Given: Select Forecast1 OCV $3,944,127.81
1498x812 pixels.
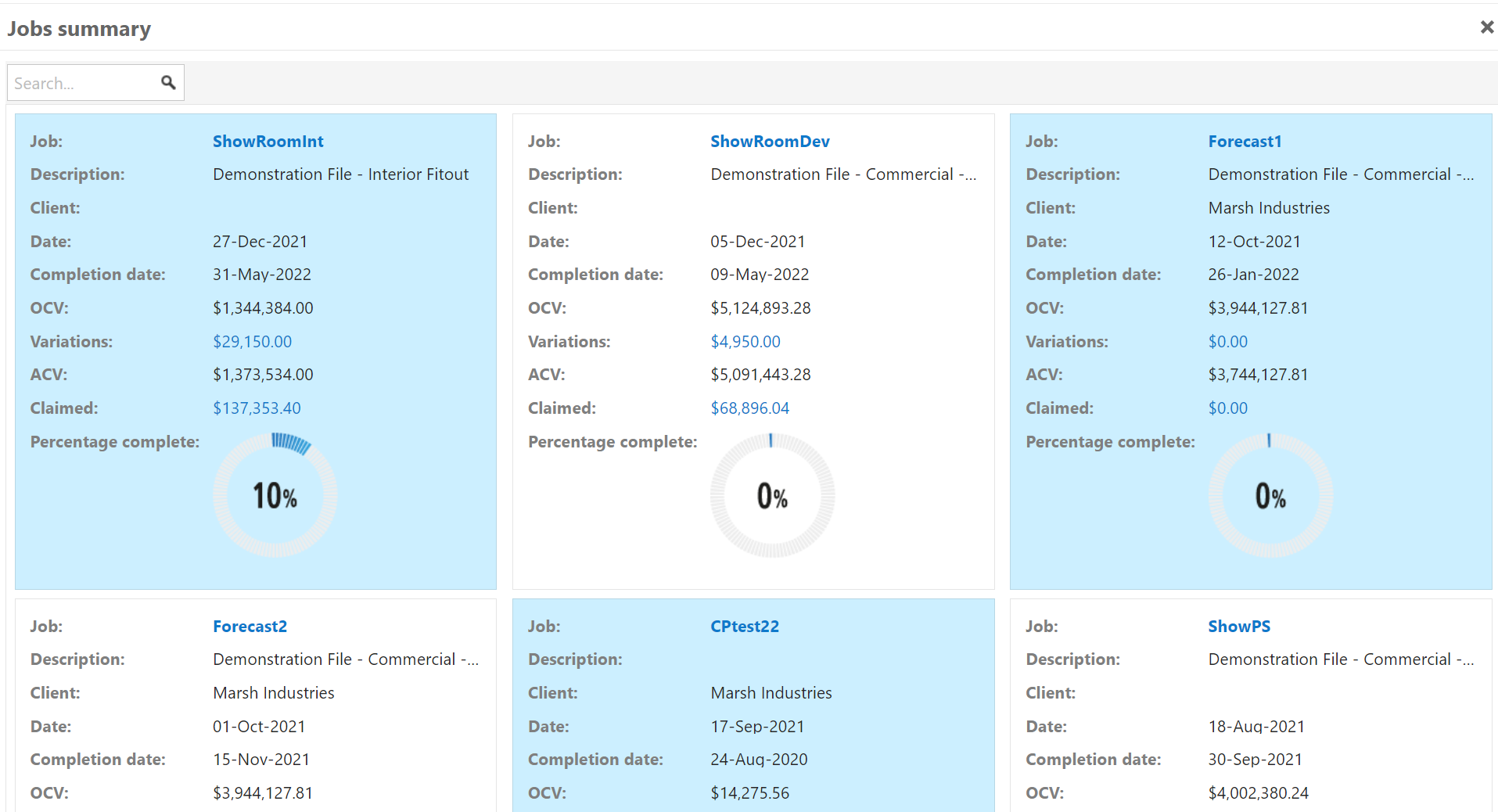Looking at the screenshot, I should coord(1258,308).
